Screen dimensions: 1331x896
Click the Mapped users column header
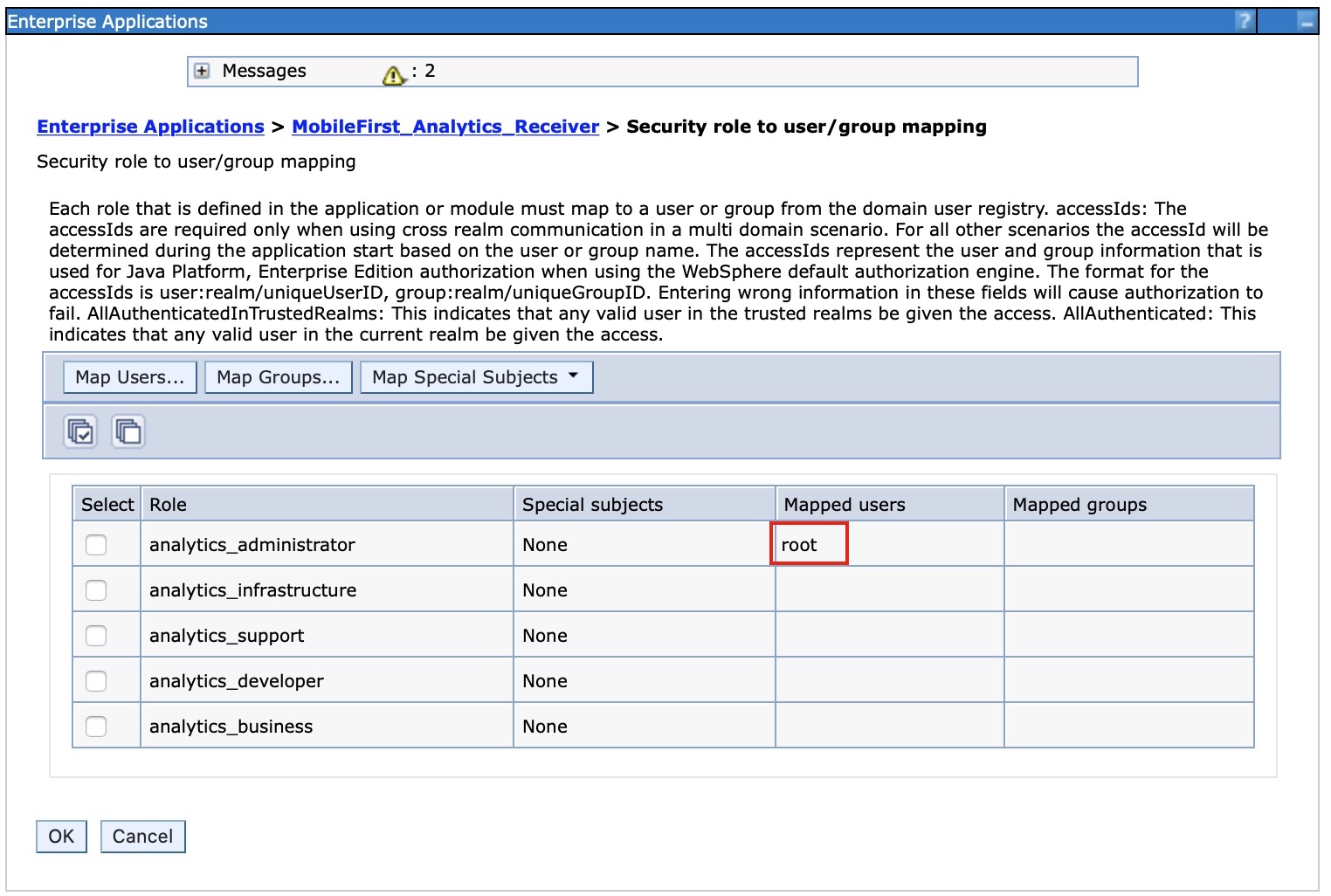[890, 505]
